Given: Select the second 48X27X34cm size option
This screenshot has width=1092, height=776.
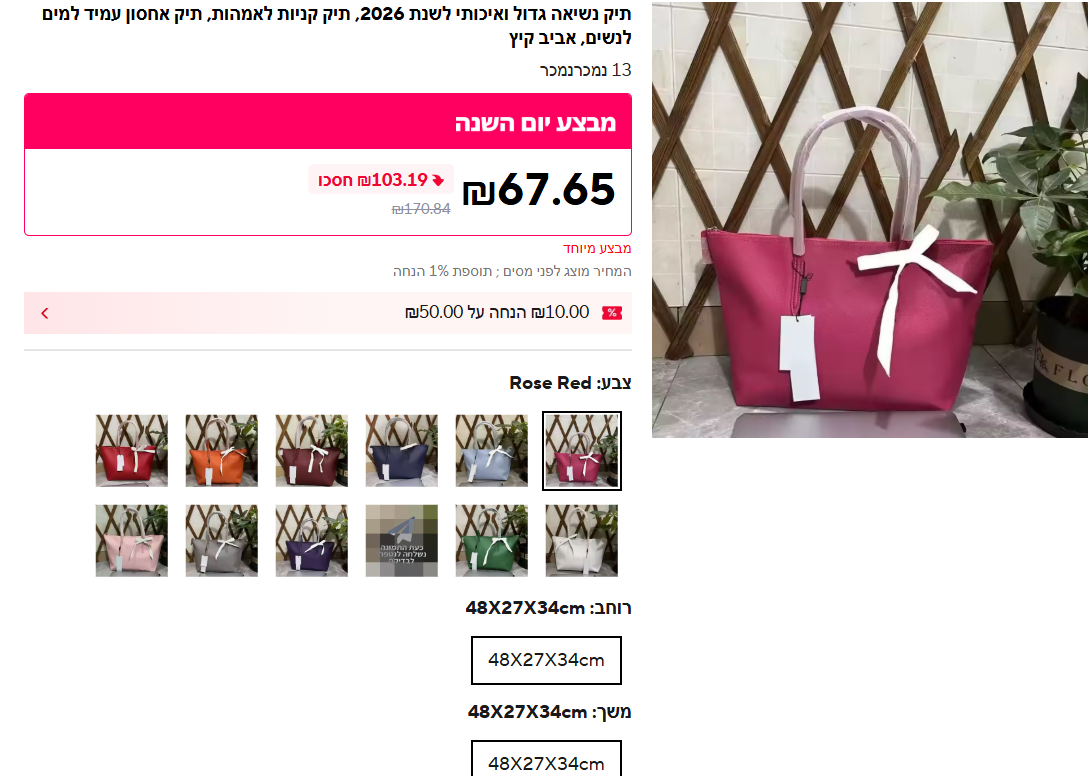Looking at the screenshot, I should (546, 759).
